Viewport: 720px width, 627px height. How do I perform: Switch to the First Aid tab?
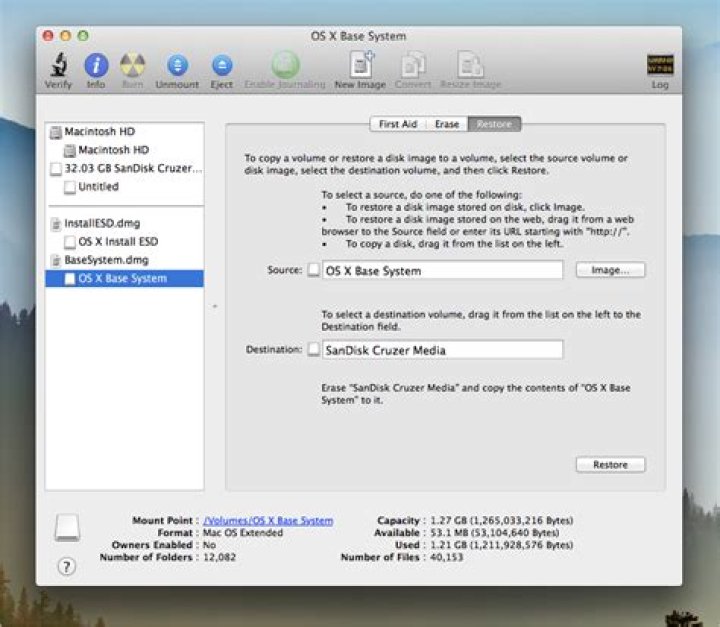click(398, 124)
